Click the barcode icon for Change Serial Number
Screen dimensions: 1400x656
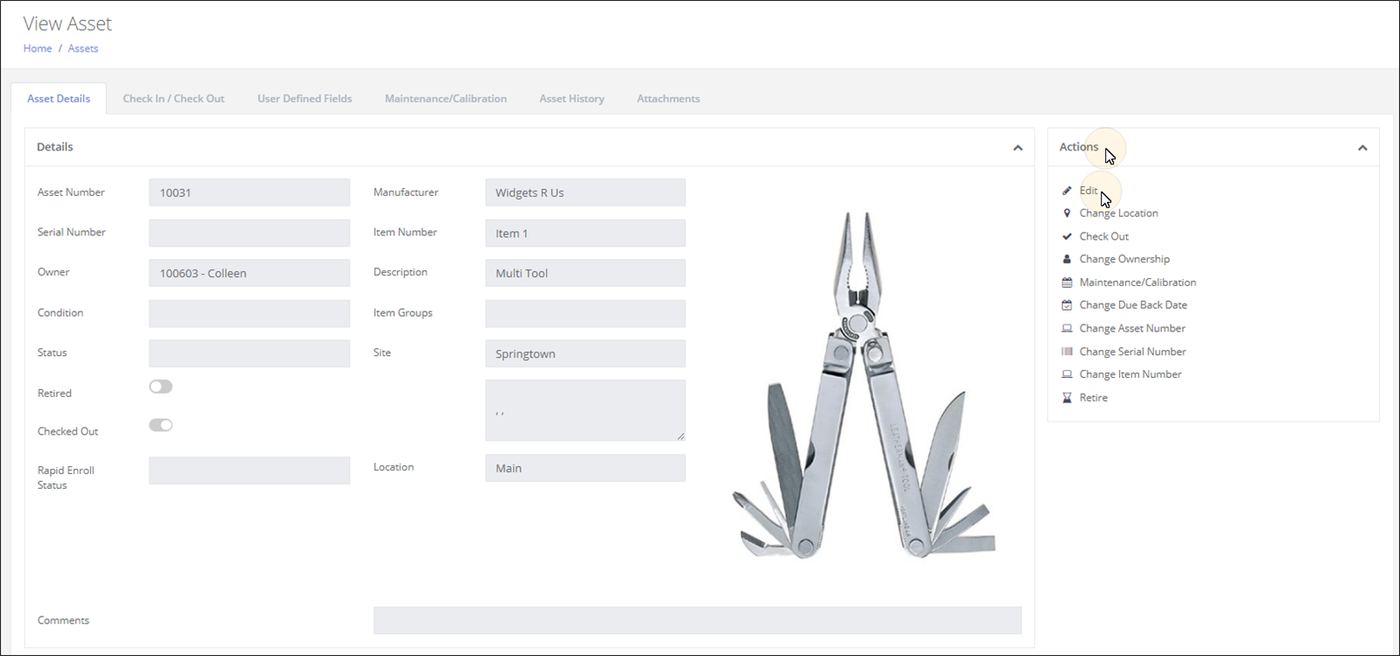pyautogui.click(x=1067, y=351)
